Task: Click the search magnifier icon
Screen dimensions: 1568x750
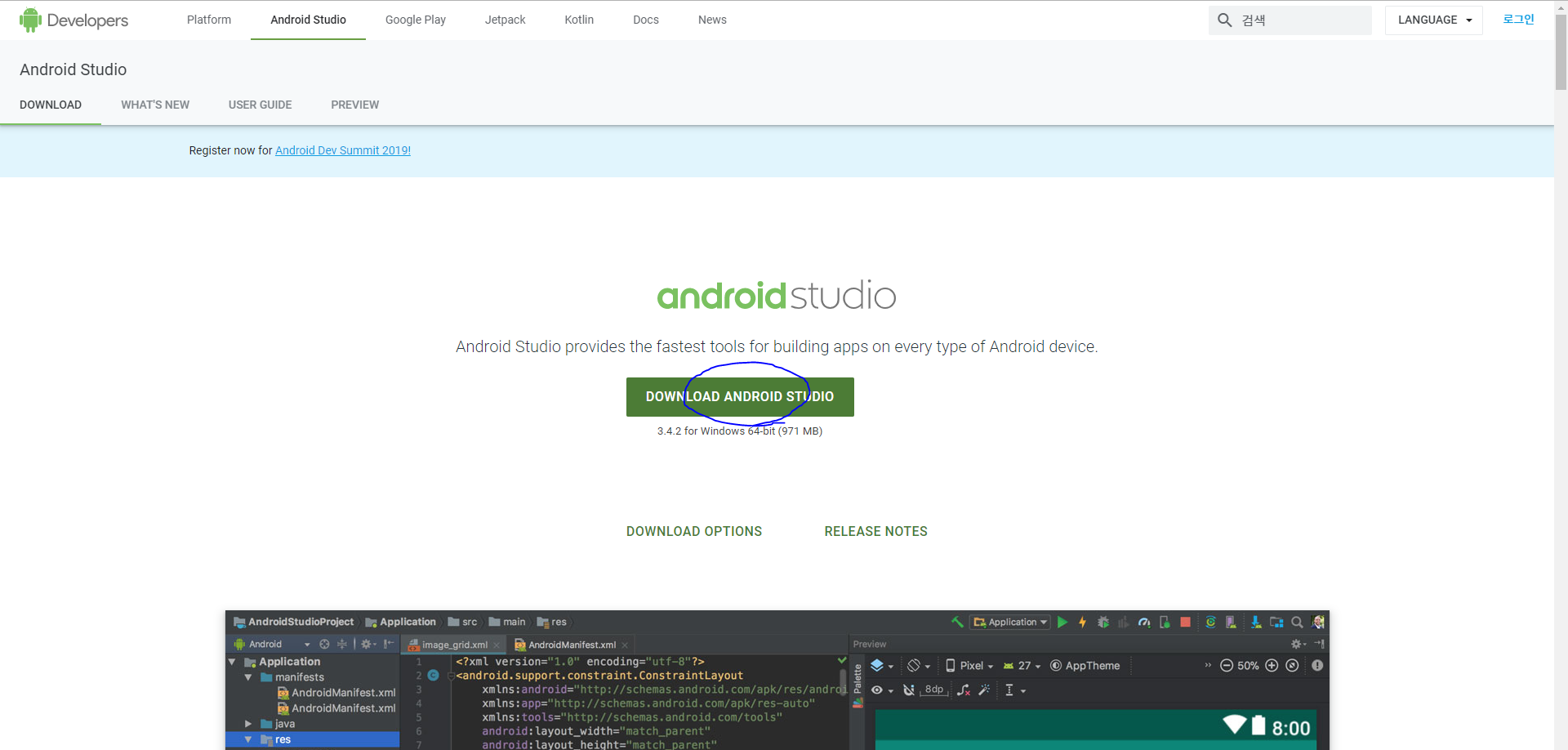Action: point(1224,20)
